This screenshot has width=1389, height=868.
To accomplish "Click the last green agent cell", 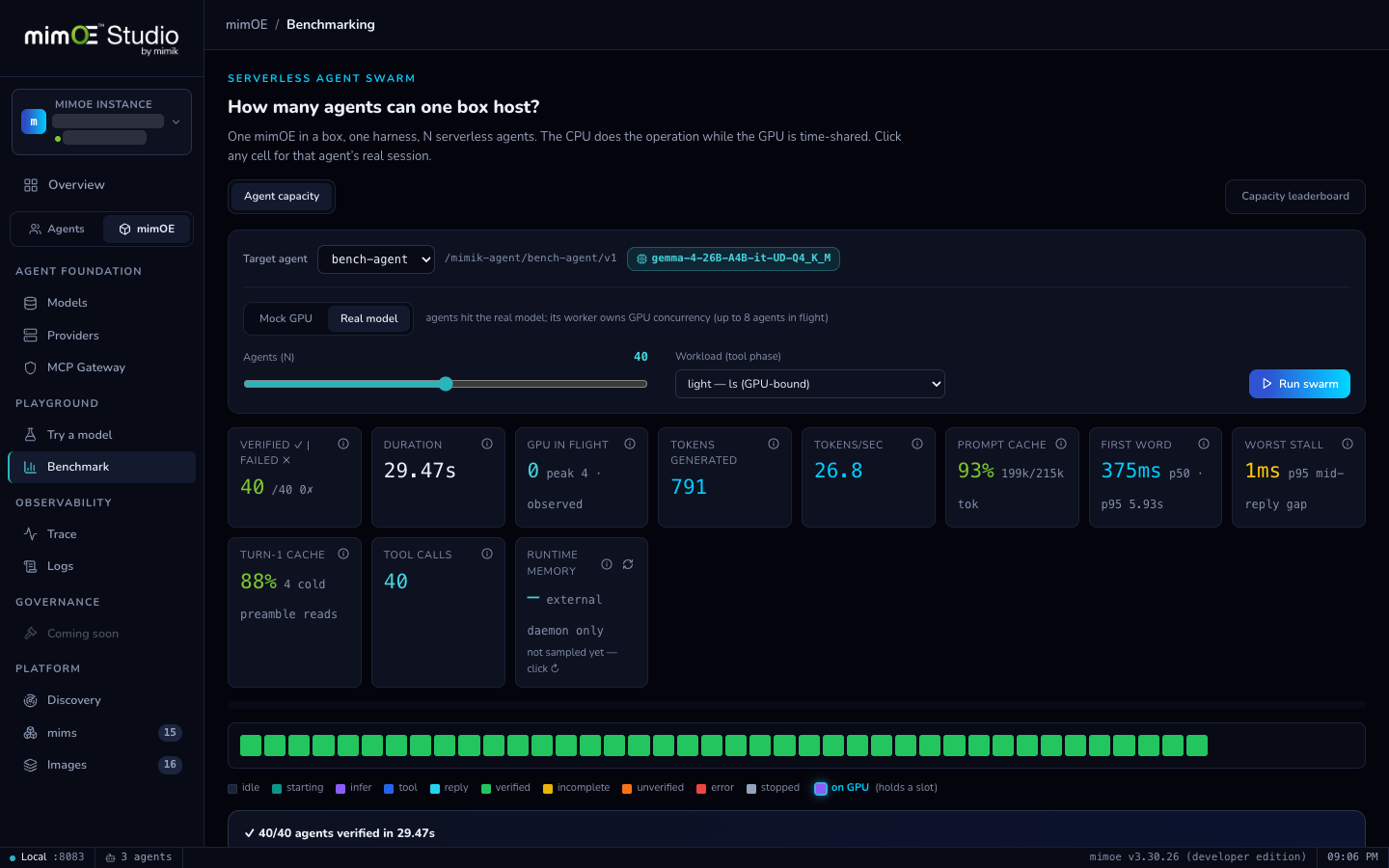I will (x=1197, y=746).
